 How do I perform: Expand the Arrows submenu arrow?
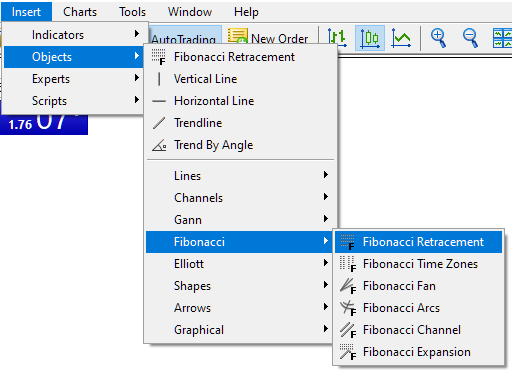(326, 307)
